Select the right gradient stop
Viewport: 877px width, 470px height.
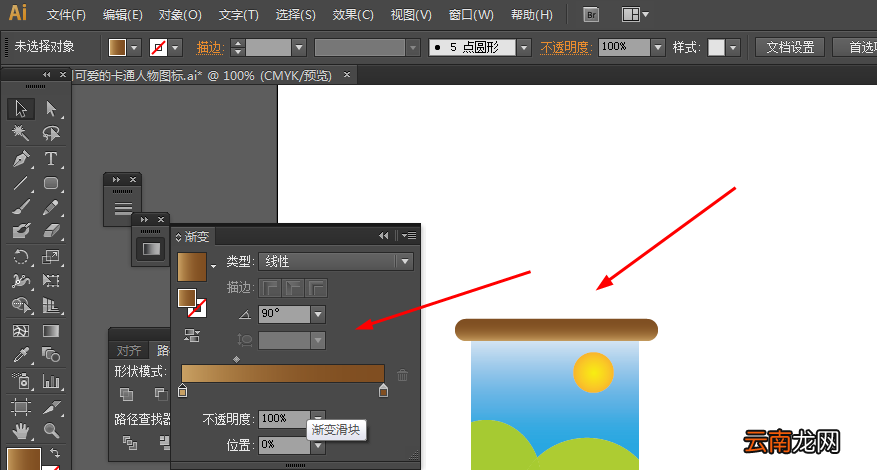click(383, 391)
